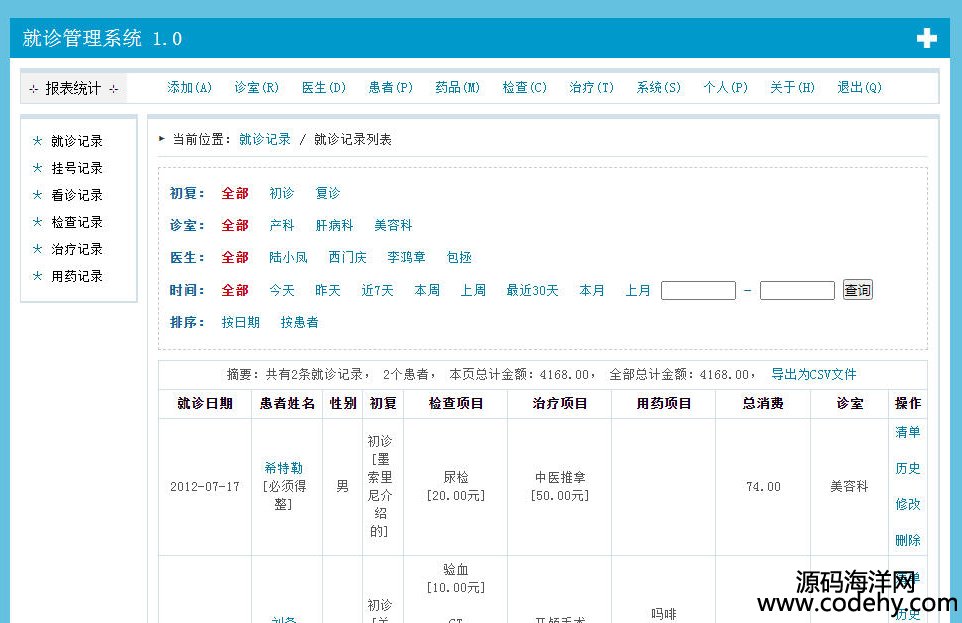Filter by doctor 包拯

click(x=459, y=257)
